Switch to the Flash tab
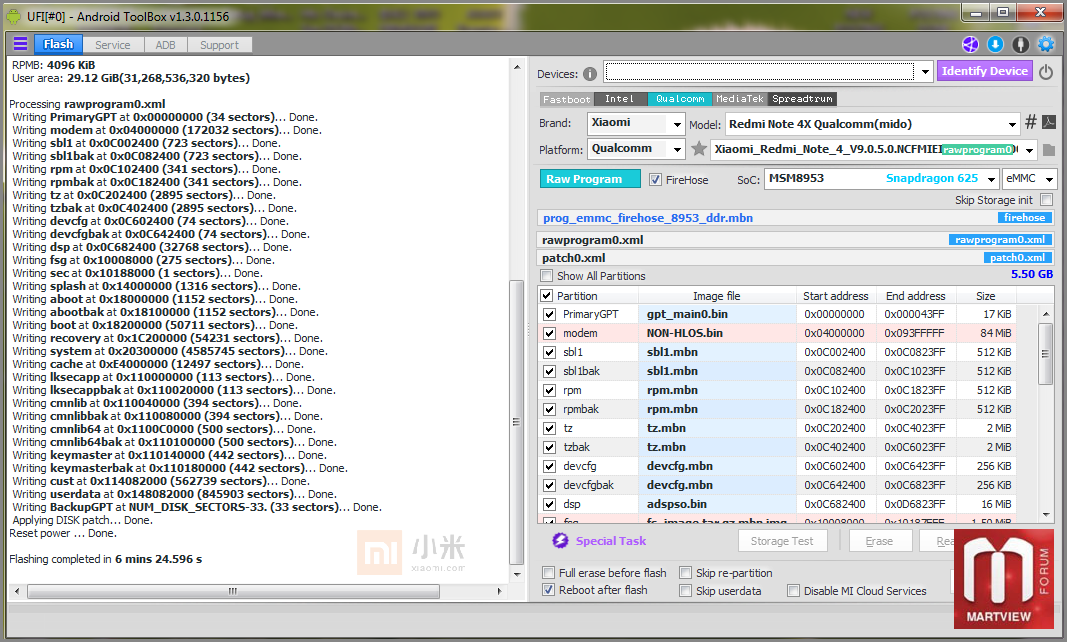Image resolution: width=1067 pixels, height=642 pixels. (58, 44)
